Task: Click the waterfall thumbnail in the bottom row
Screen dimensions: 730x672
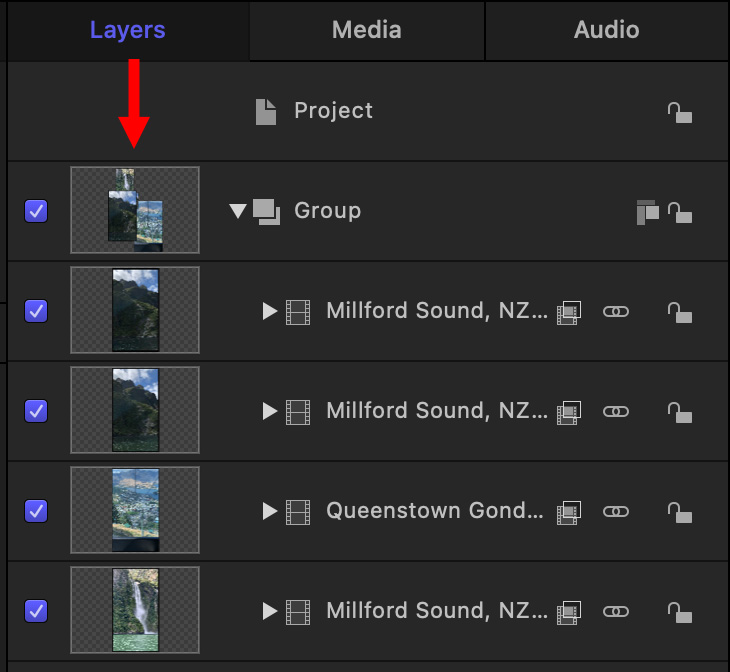Action: 135,610
